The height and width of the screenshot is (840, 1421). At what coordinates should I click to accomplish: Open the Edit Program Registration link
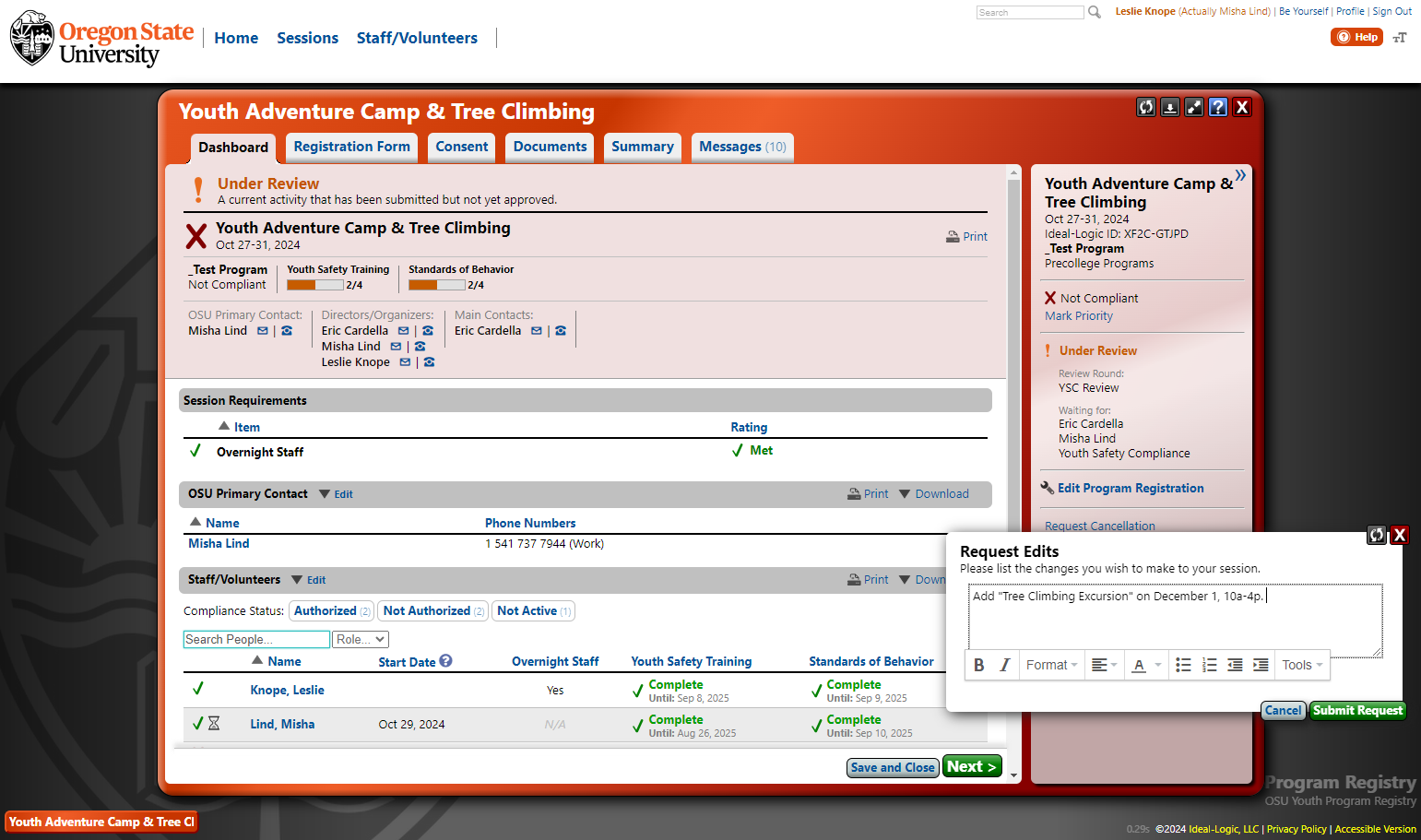tap(1131, 489)
